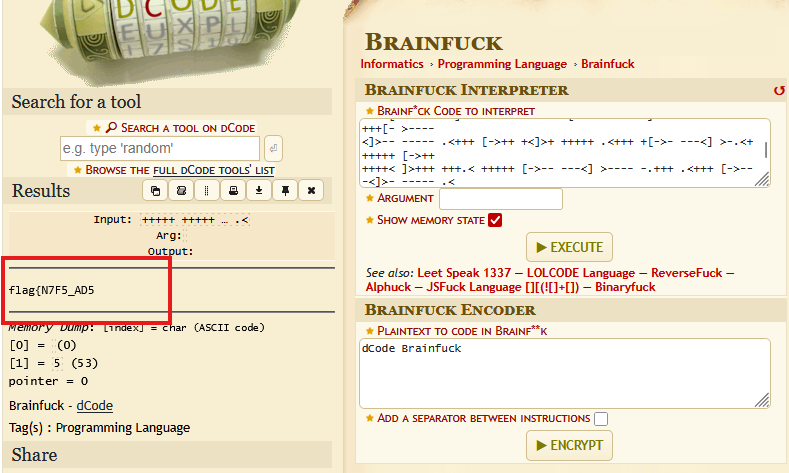This screenshot has height=473, width=789.
Task: Open the Brainfuck breadcrumb link
Action: pyautogui.click(x=608, y=64)
